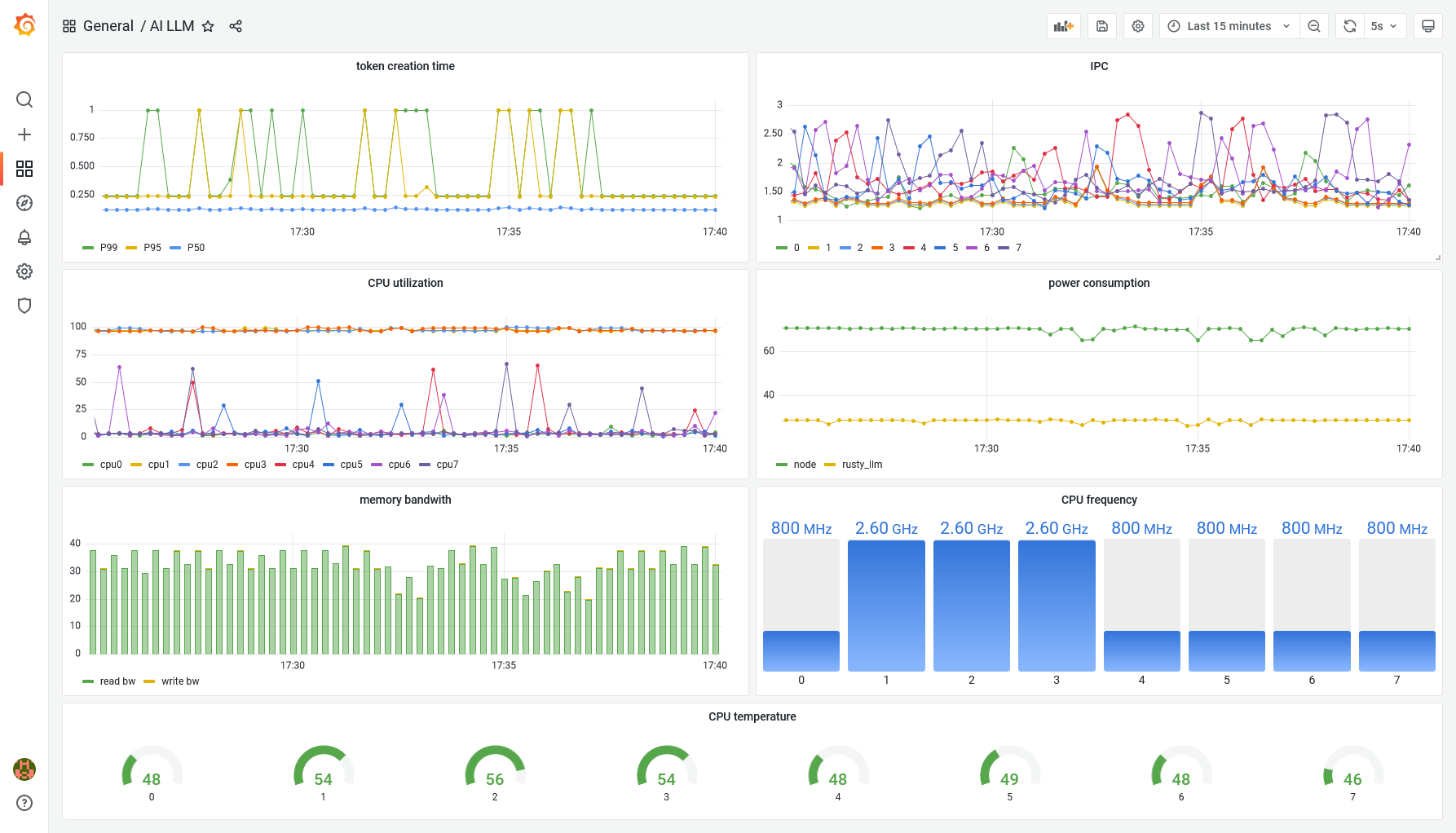Open the user profile avatar
The image size is (1456, 833).
click(24, 769)
